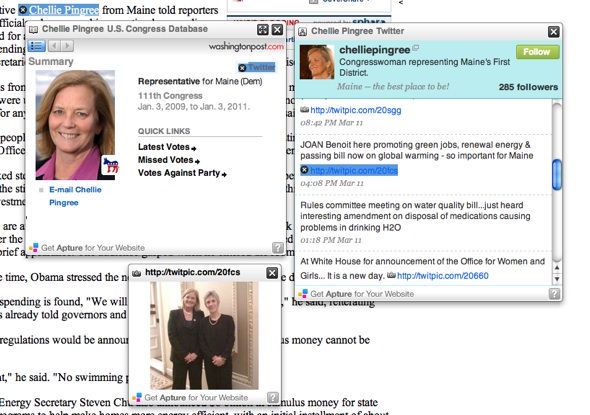Viewport: 590px width, 415px height.
Task: Go forward with the right arrow button
Action: [67, 46]
